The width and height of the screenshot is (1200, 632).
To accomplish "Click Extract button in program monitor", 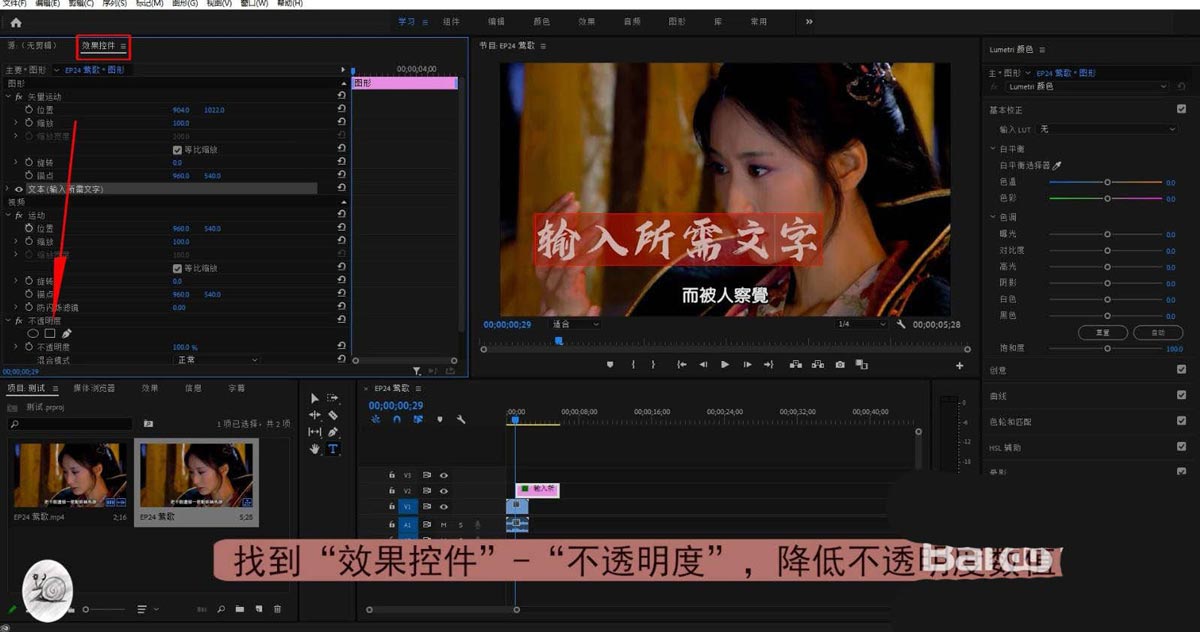I will point(817,365).
